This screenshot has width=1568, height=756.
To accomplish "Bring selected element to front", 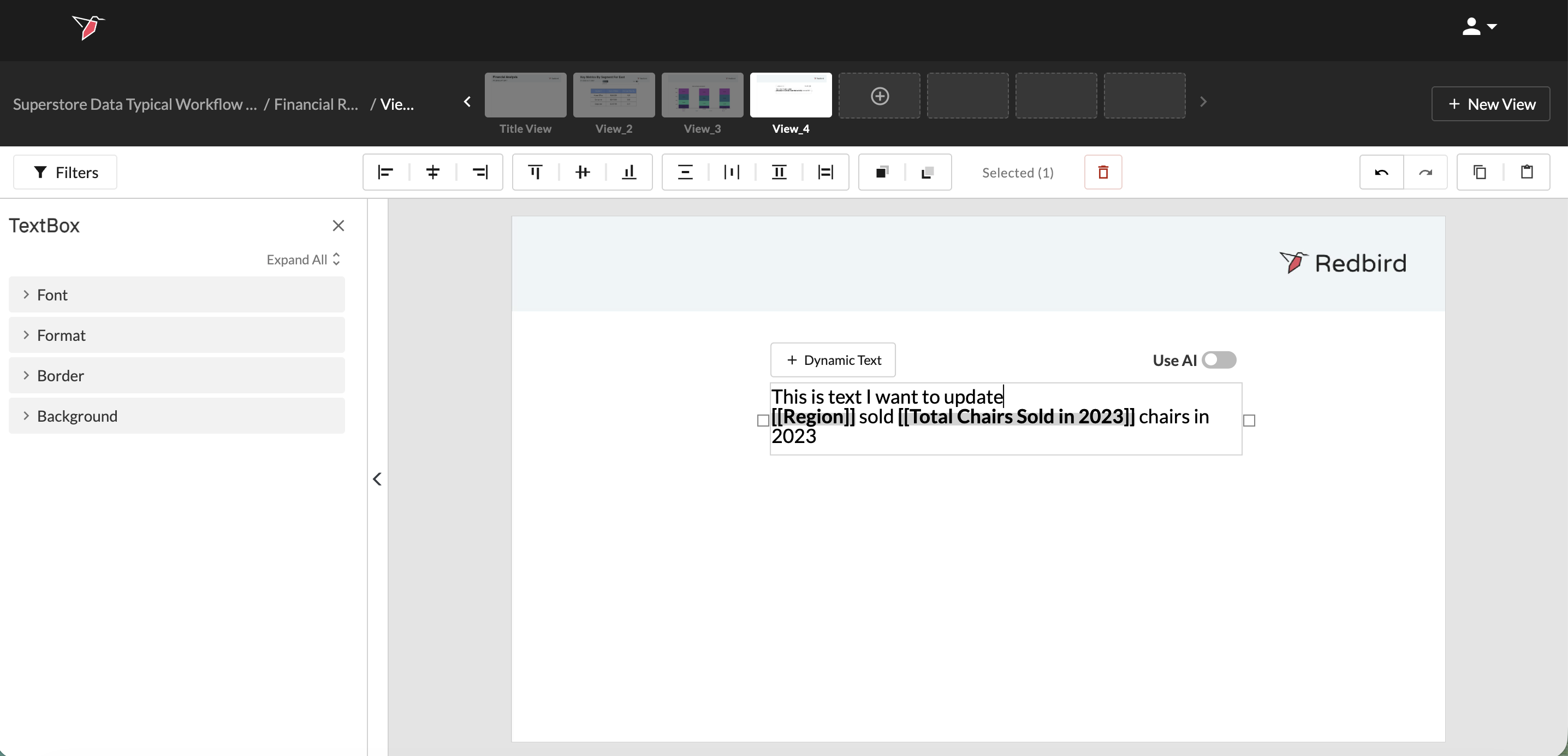I will pos(882,173).
